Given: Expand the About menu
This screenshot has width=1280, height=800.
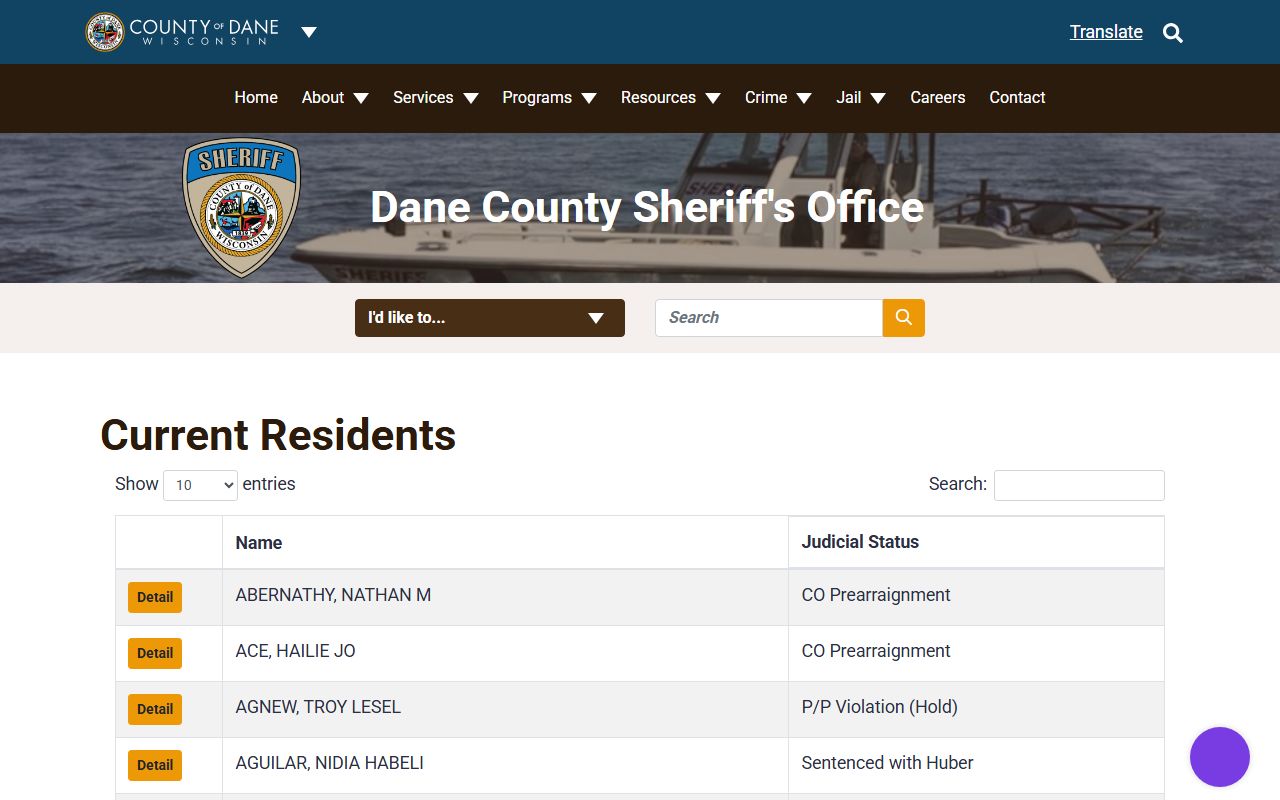Looking at the screenshot, I should [x=335, y=97].
